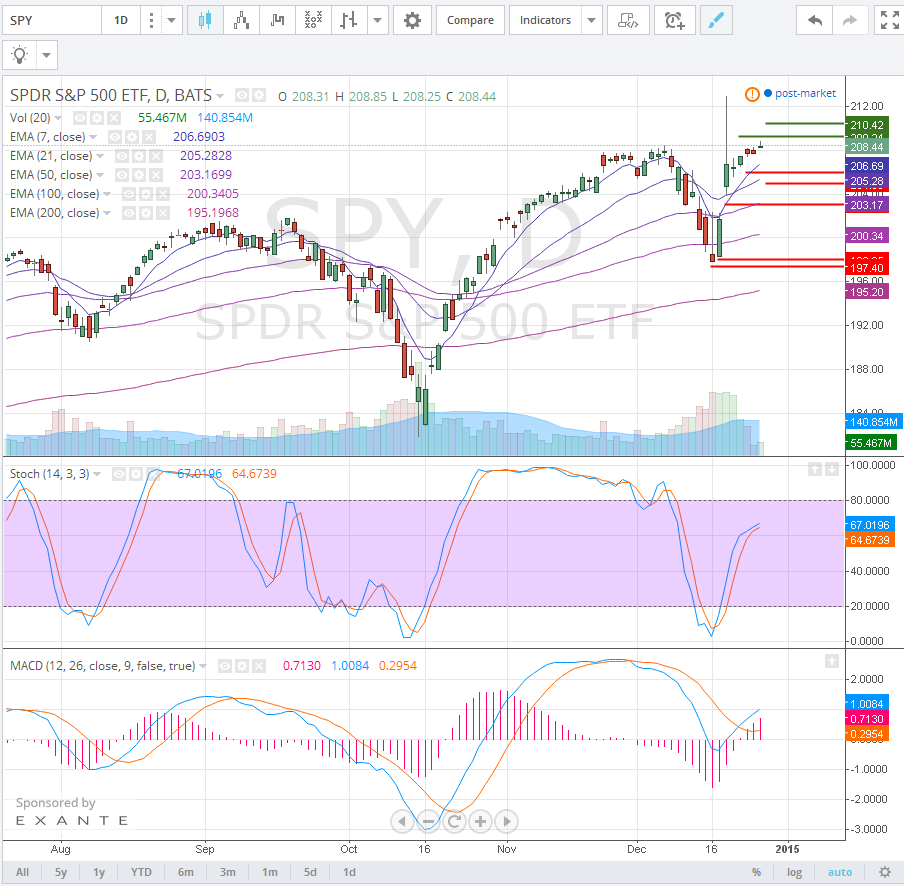Screen dimensions: 904x886
Task: Select the 5d time range
Action: 310,872
